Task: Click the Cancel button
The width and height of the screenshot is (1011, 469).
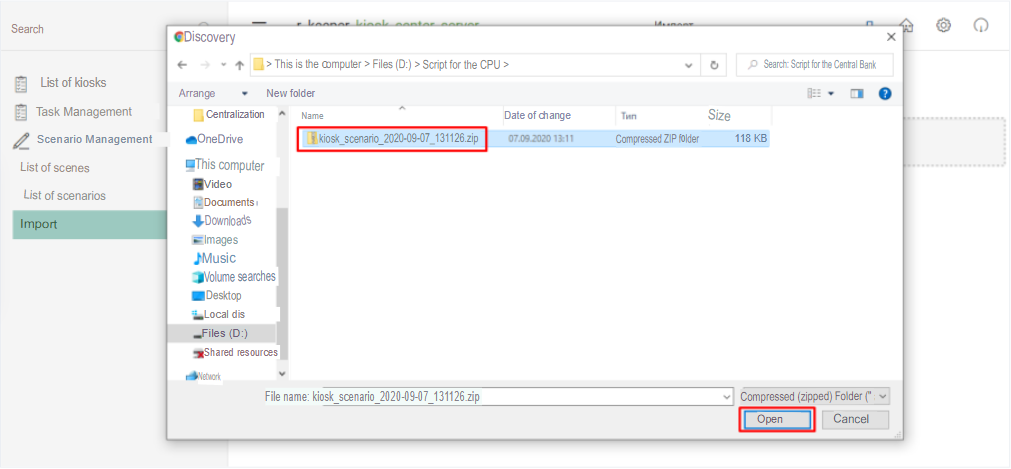Action: click(x=851, y=420)
